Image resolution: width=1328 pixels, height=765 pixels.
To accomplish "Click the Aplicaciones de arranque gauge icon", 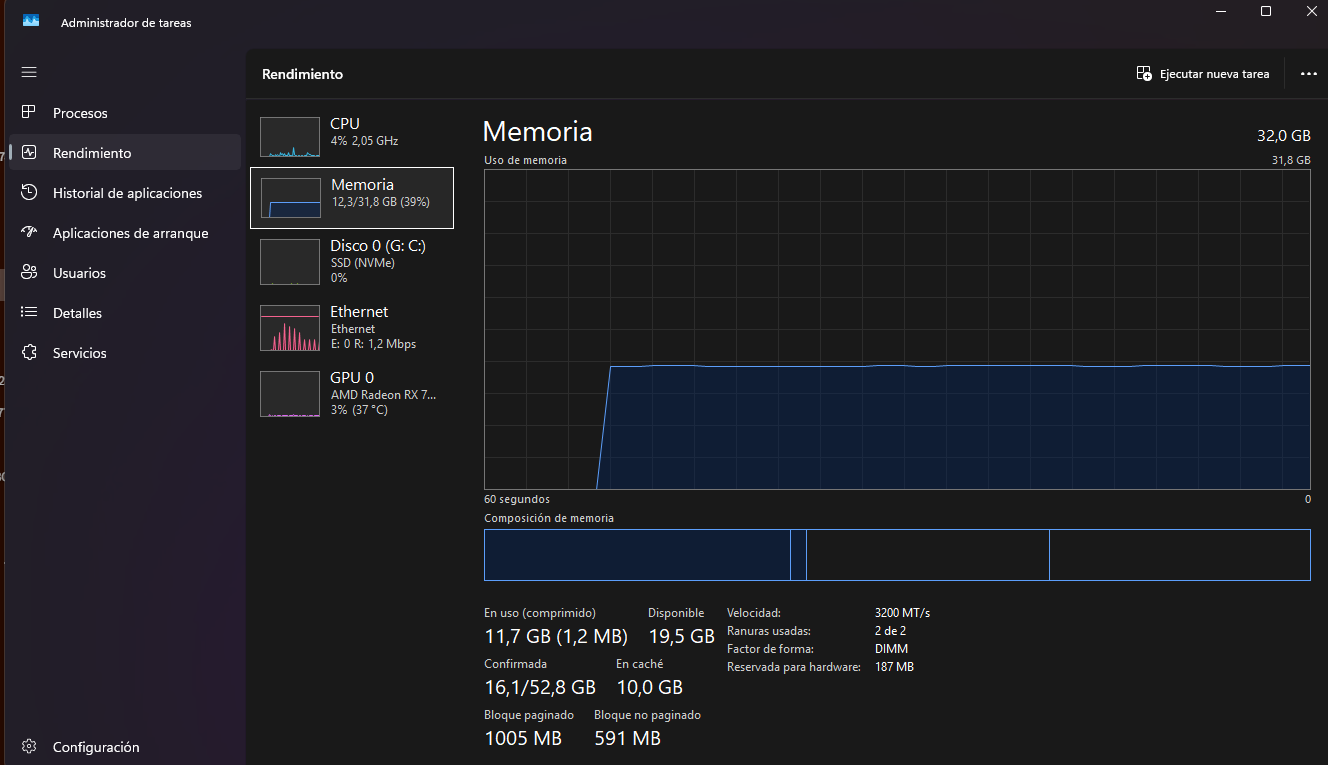I will point(29,233).
